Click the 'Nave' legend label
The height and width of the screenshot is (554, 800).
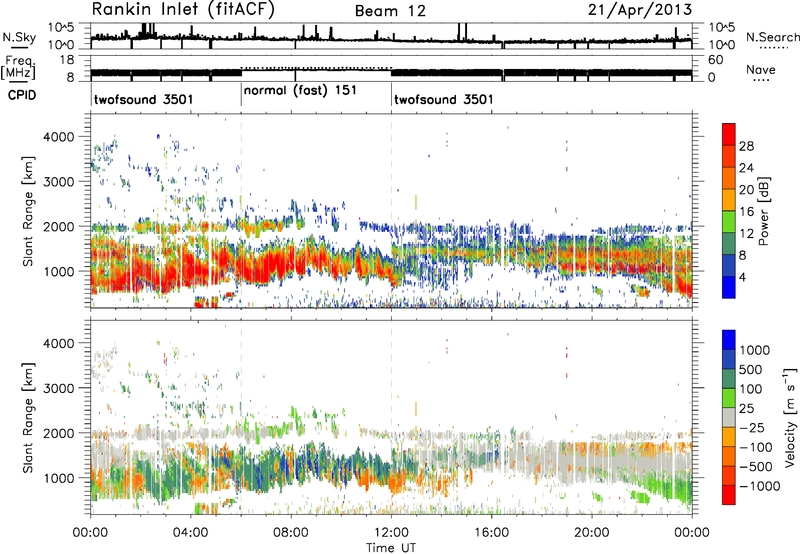pyautogui.click(x=761, y=69)
